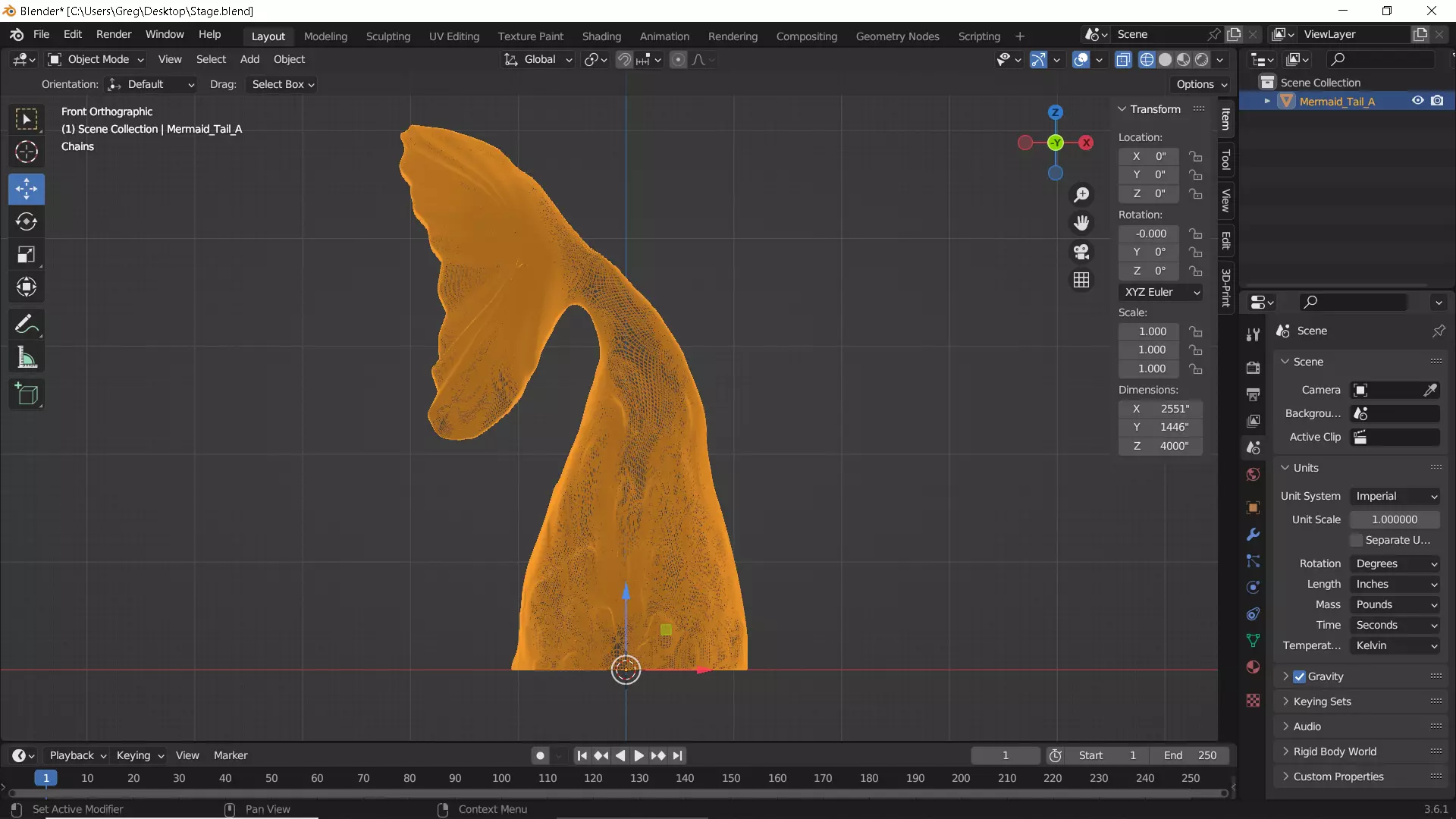The width and height of the screenshot is (1456, 819).
Task: Enable Separate Units checkbox
Action: point(1357,540)
